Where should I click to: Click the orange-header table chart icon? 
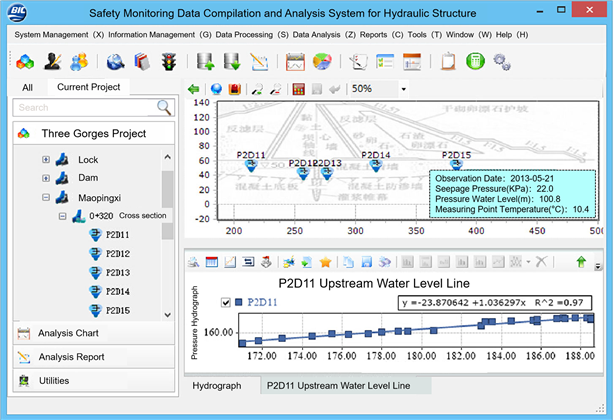tap(412, 62)
